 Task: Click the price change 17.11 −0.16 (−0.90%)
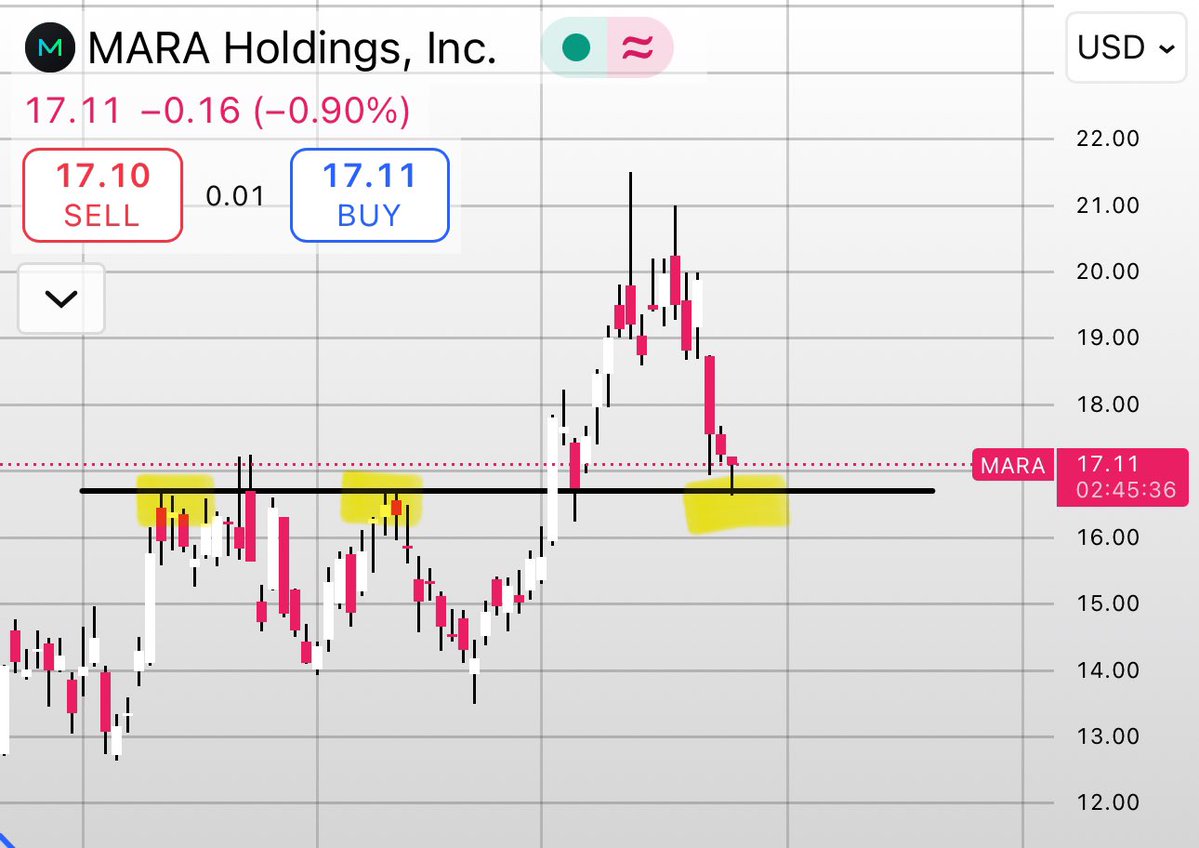click(218, 111)
